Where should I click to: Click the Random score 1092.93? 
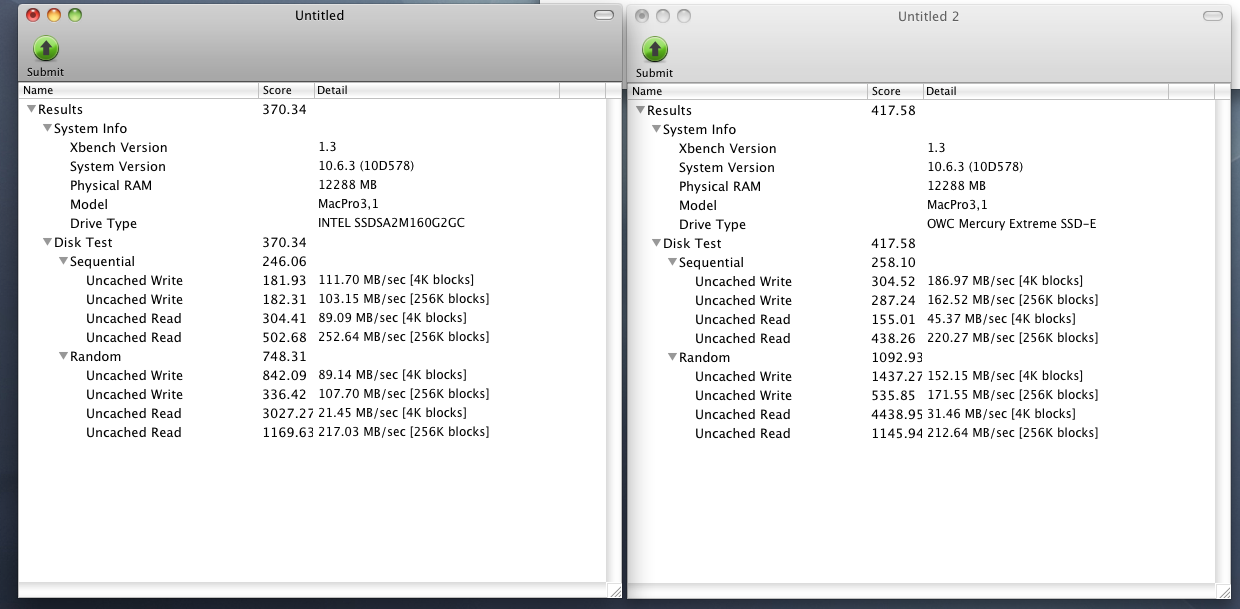(x=897, y=357)
